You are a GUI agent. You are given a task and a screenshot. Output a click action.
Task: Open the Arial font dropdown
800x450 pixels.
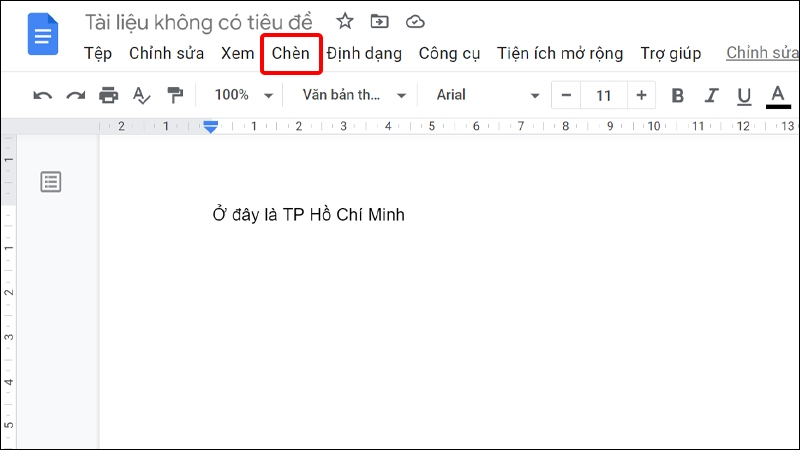coord(487,95)
